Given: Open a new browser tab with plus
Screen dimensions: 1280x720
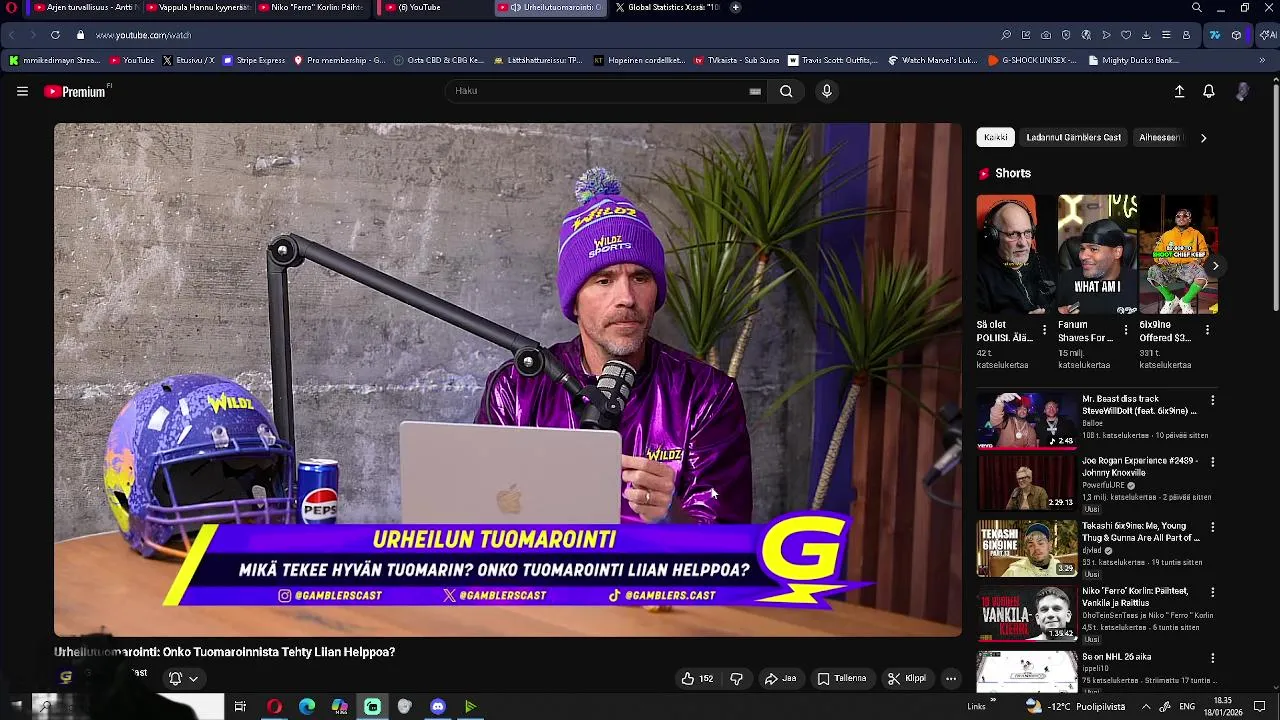Looking at the screenshot, I should click(x=735, y=7).
